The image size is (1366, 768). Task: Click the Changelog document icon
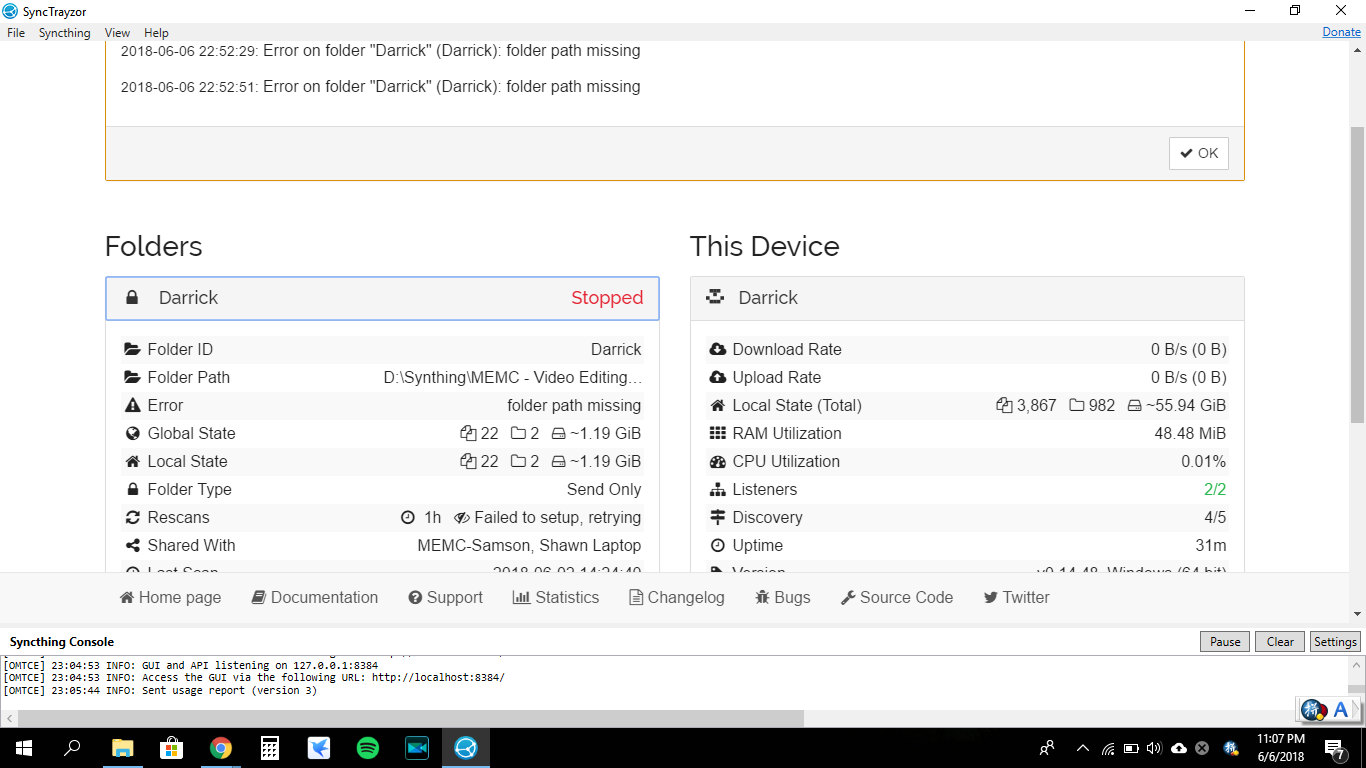point(636,598)
